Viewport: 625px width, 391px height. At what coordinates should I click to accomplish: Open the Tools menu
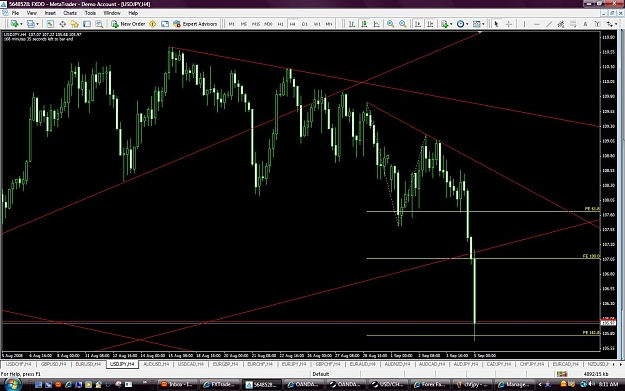(90, 13)
